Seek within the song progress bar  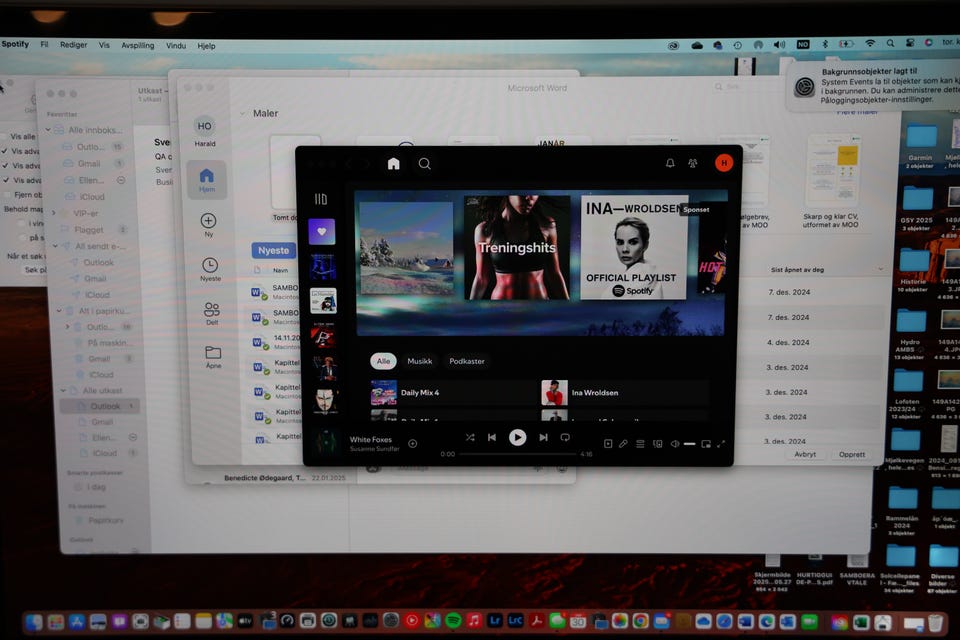(518, 454)
